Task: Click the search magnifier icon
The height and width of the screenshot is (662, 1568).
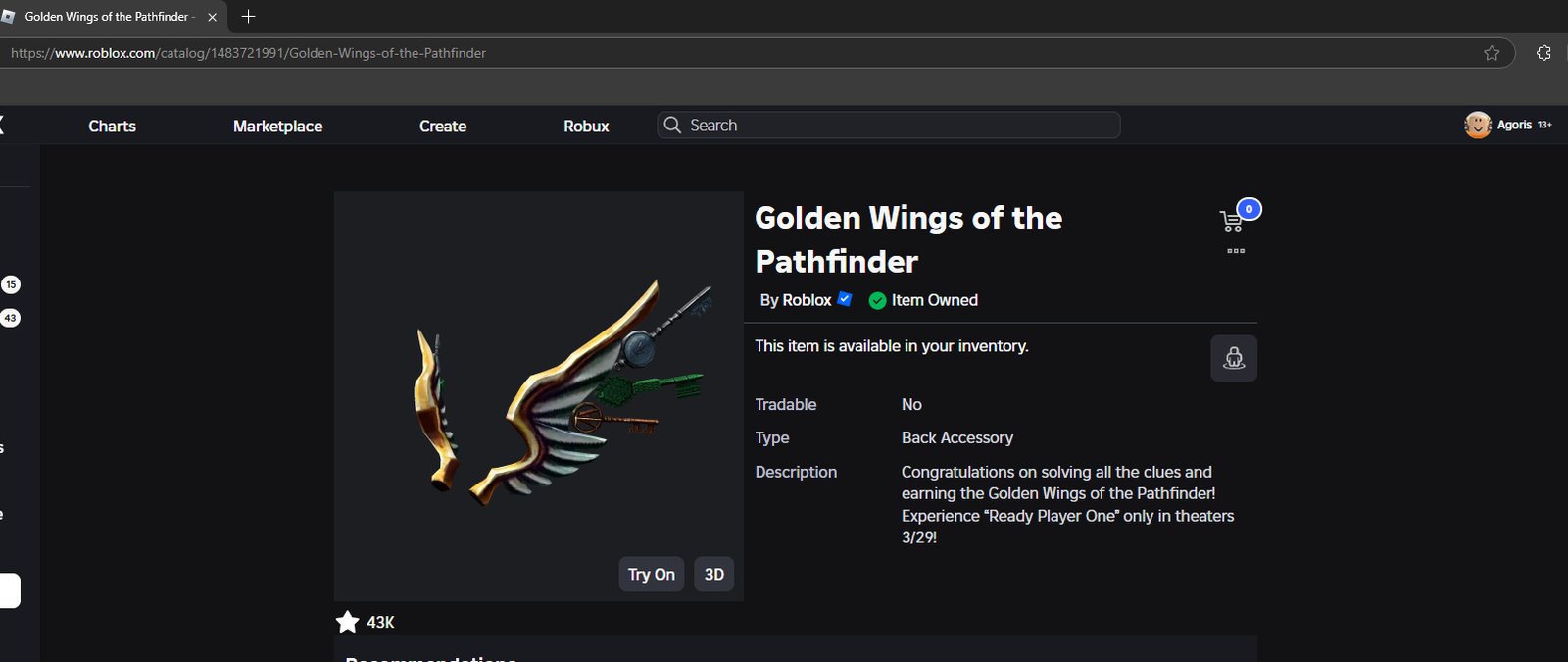Action: point(672,125)
